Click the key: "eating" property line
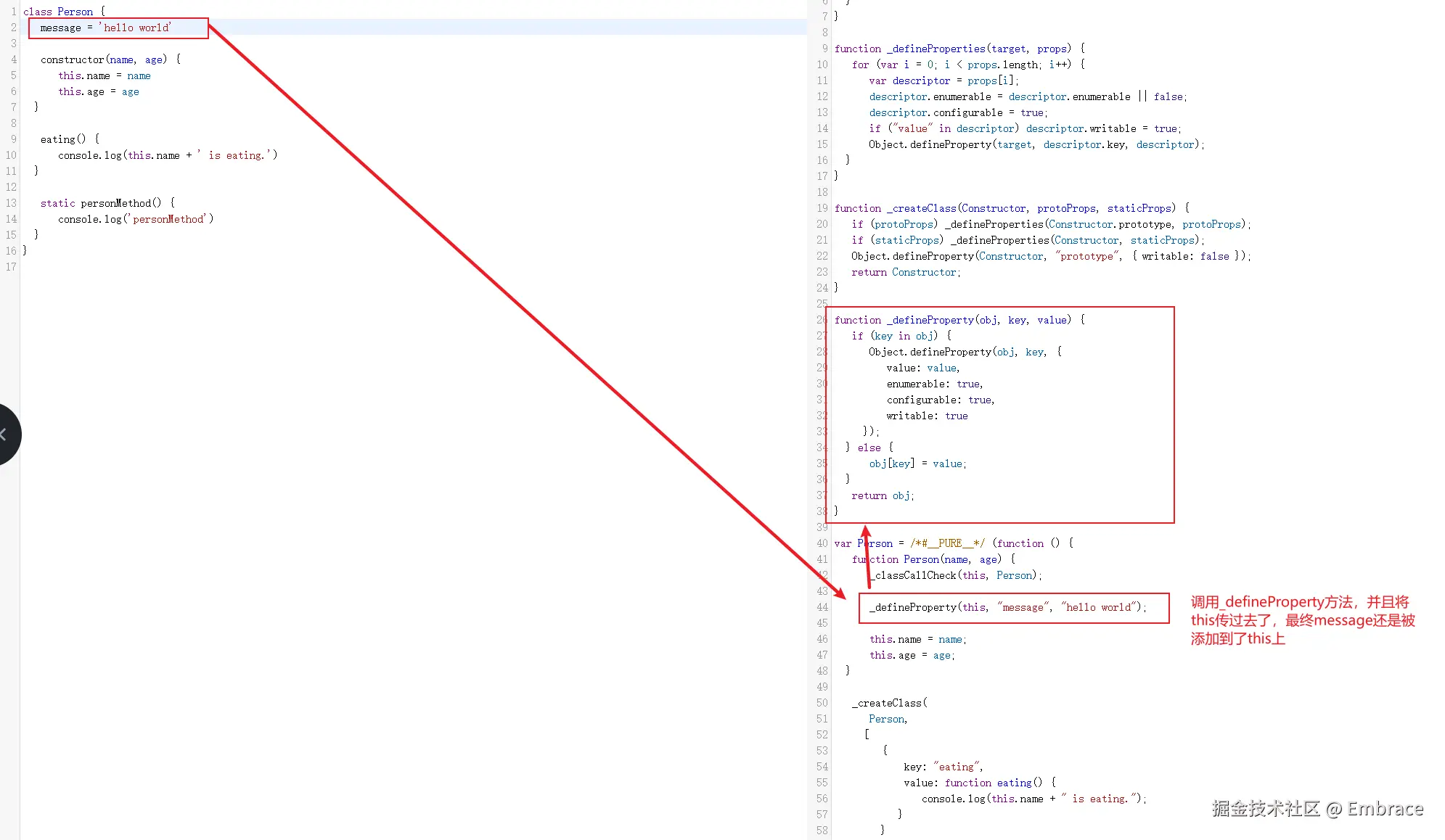 943,767
